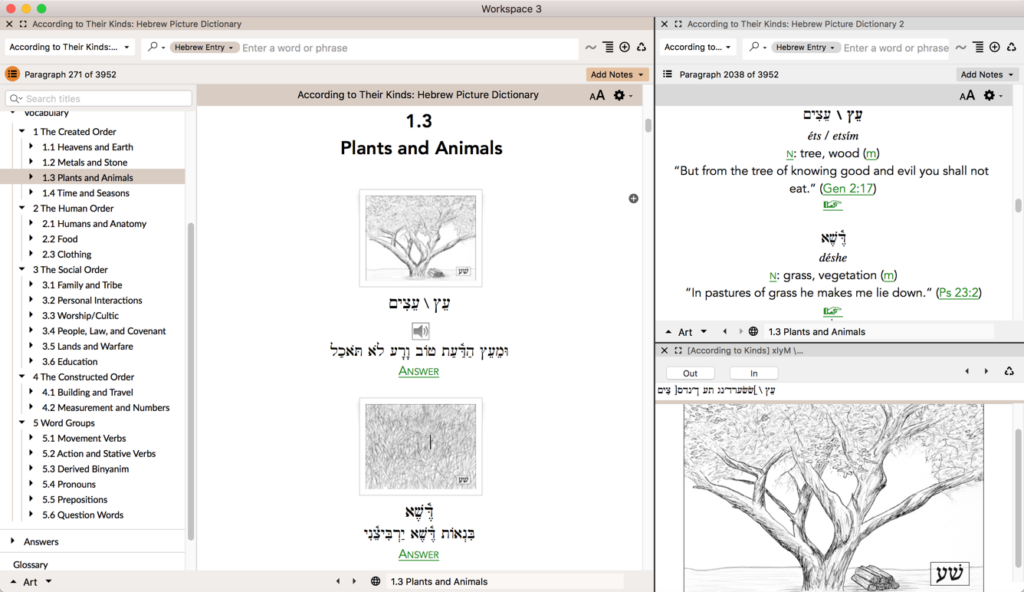1024x592 pixels.
Task: Click the Search titles input field
Action: 106,99
